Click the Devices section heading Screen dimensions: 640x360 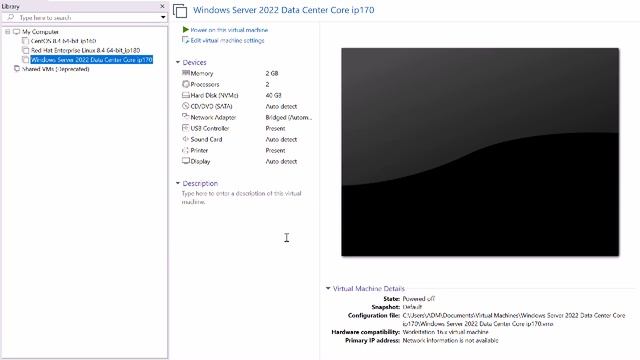tap(194, 62)
